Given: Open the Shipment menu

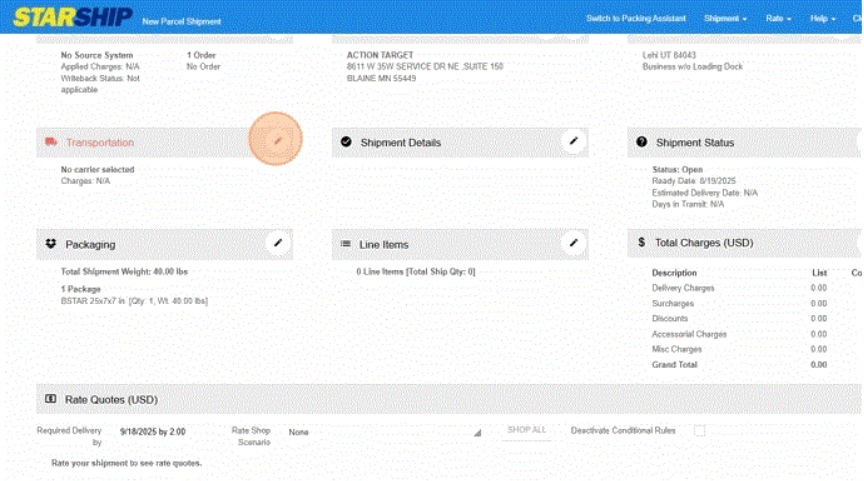Looking at the screenshot, I should (x=725, y=19).
